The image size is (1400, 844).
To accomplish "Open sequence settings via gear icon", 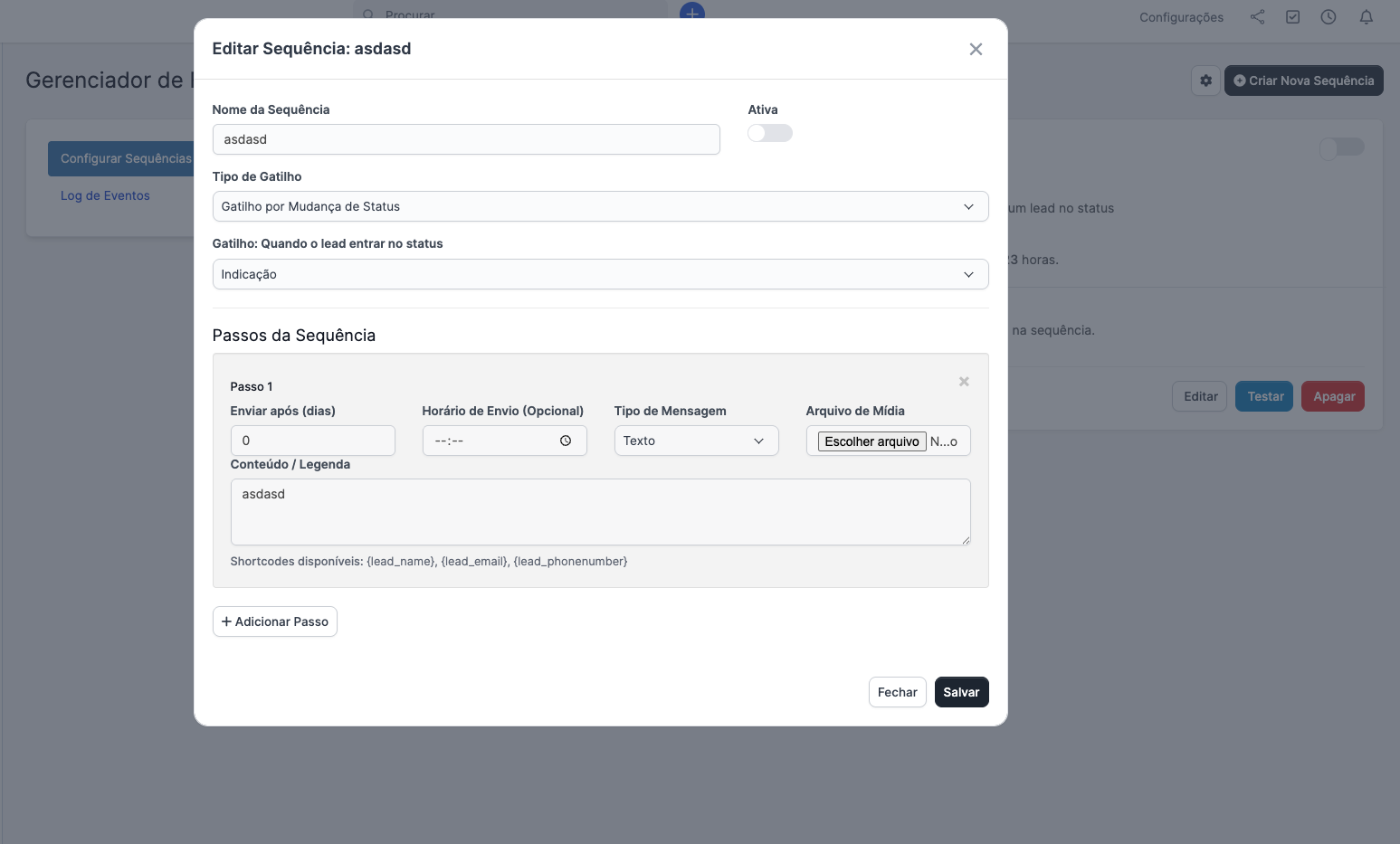I will [1205, 80].
